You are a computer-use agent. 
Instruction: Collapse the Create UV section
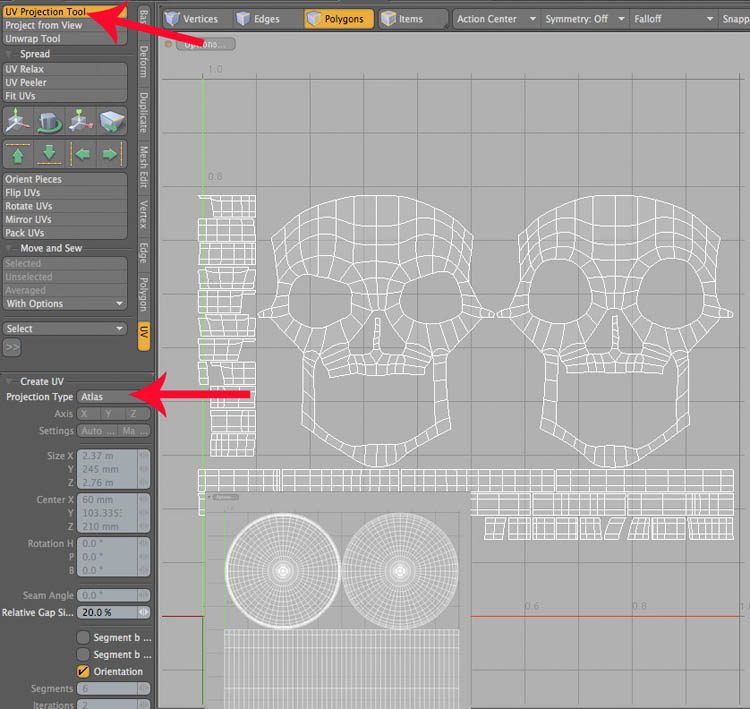[9, 381]
